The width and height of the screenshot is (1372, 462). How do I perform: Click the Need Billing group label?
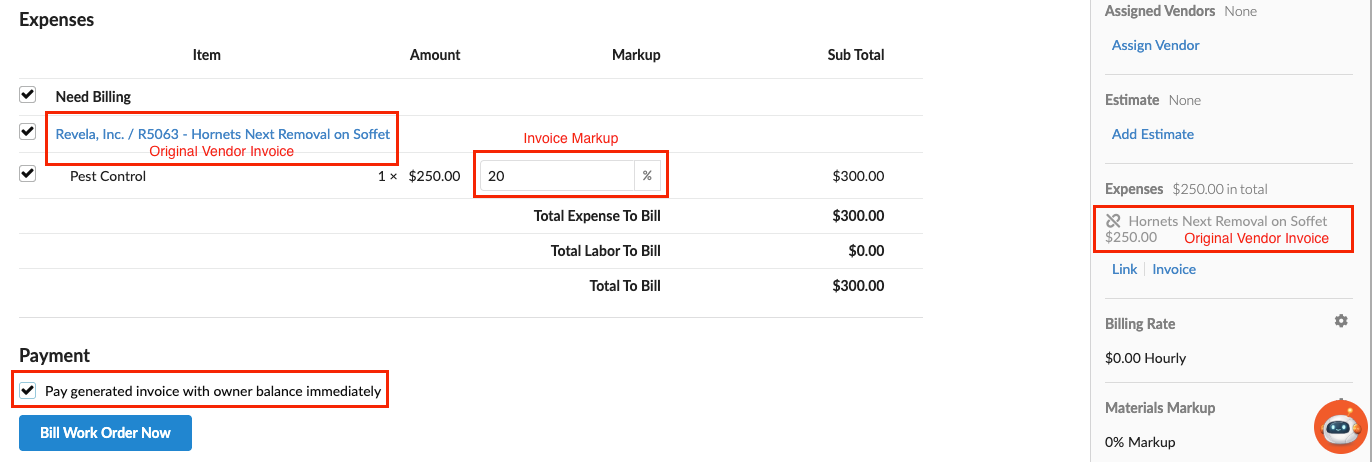point(93,97)
